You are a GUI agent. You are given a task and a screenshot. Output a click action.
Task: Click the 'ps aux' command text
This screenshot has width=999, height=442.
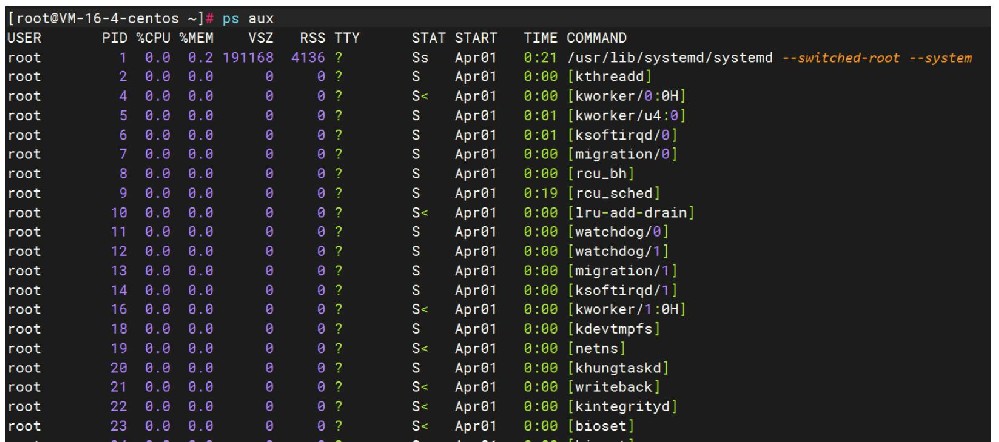248,19
